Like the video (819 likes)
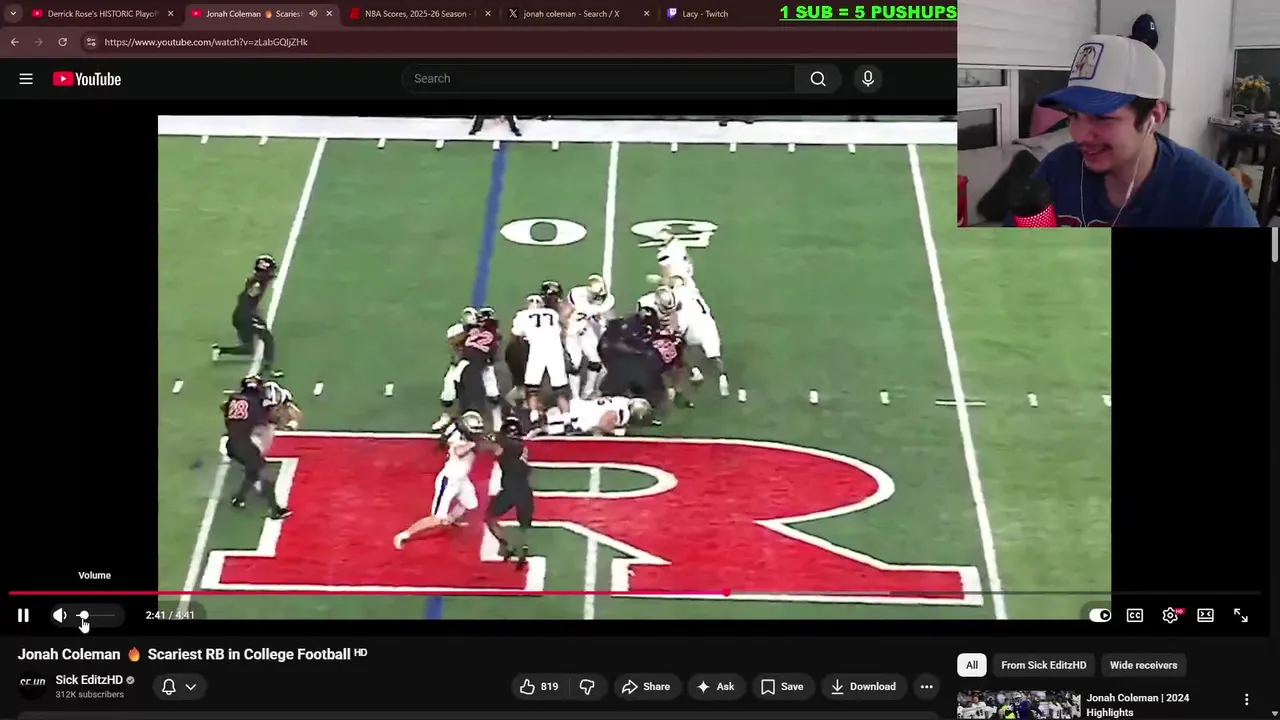 point(538,686)
